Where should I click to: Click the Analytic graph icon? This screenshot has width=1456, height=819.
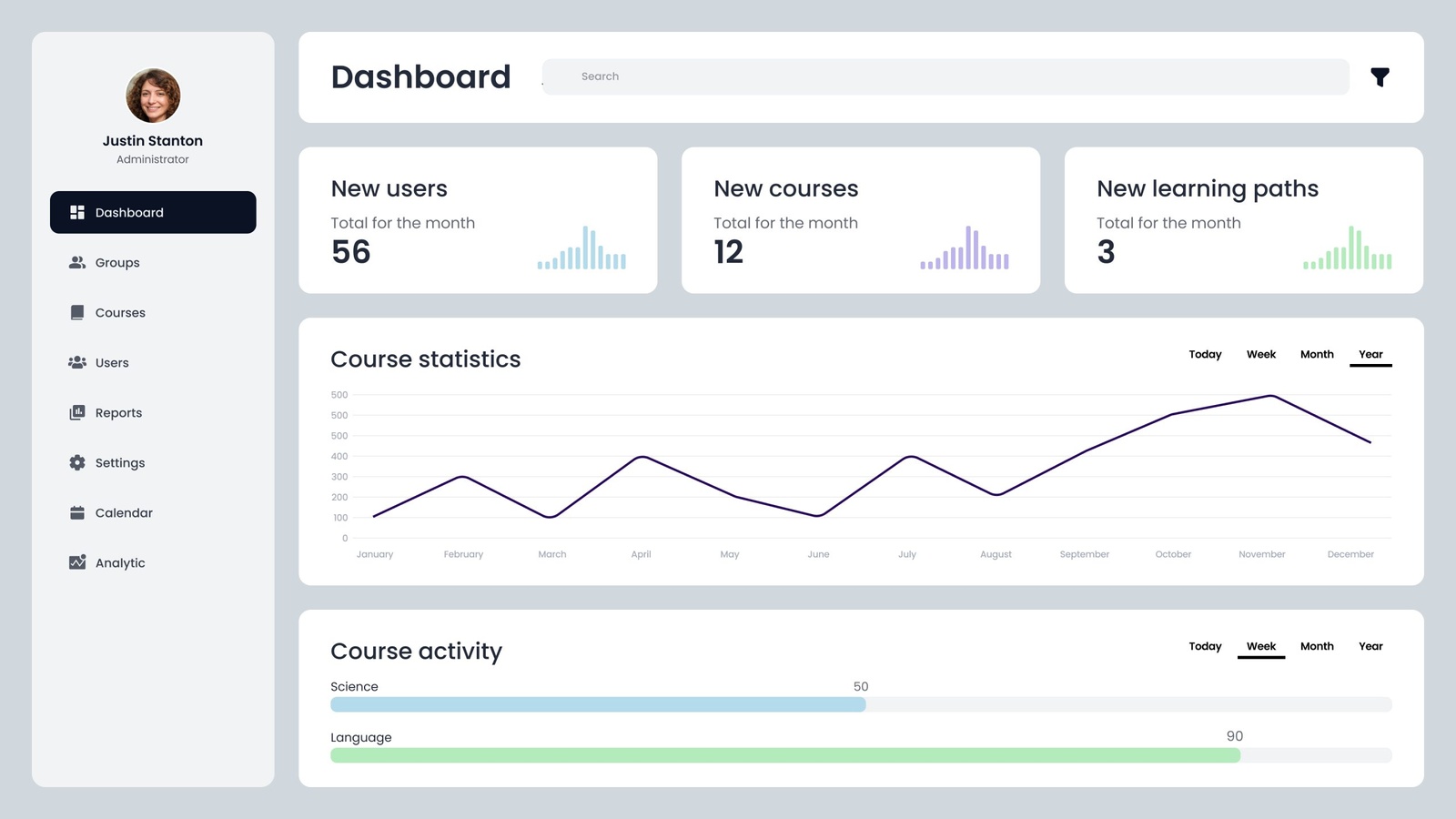[x=77, y=562]
